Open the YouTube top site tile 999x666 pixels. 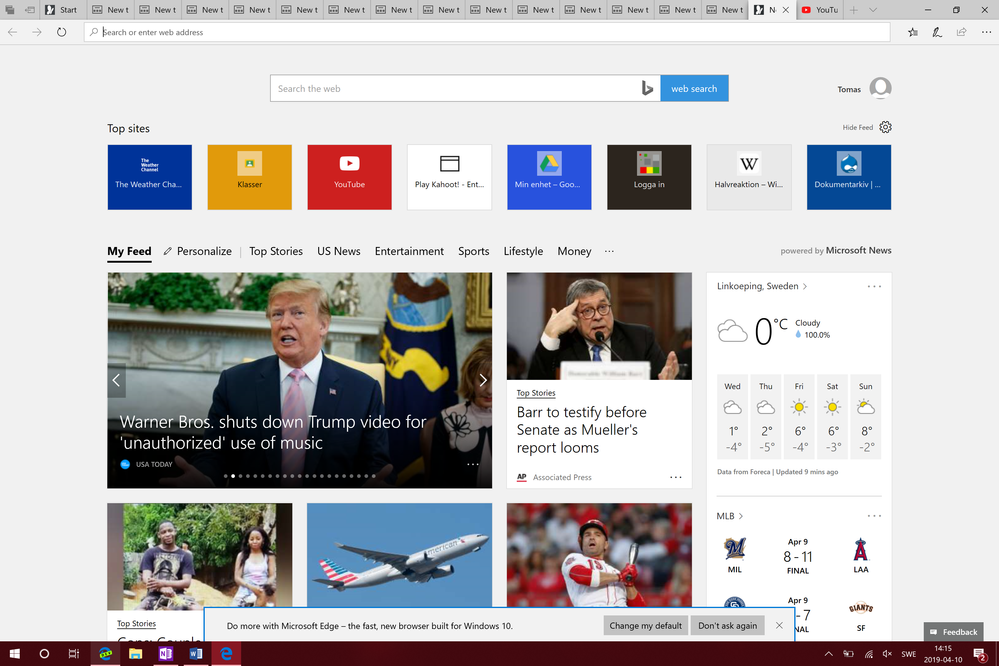pos(350,177)
